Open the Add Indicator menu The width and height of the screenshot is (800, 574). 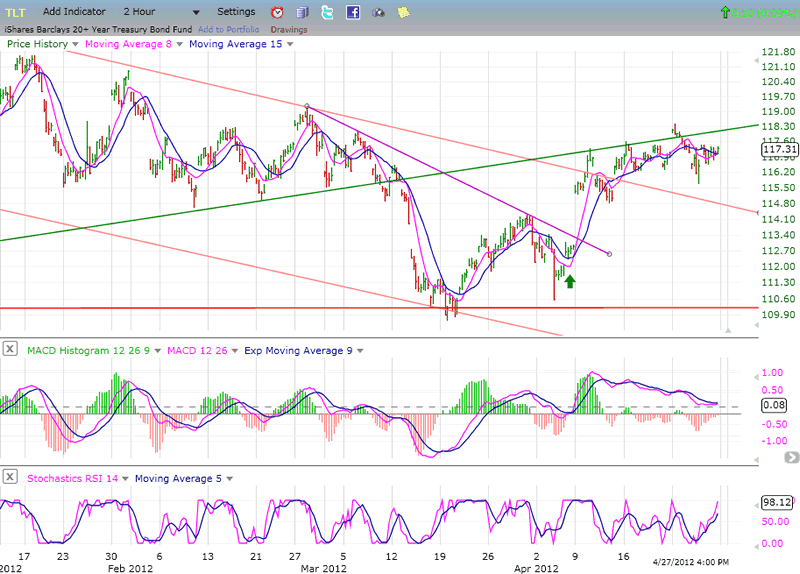(x=76, y=12)
